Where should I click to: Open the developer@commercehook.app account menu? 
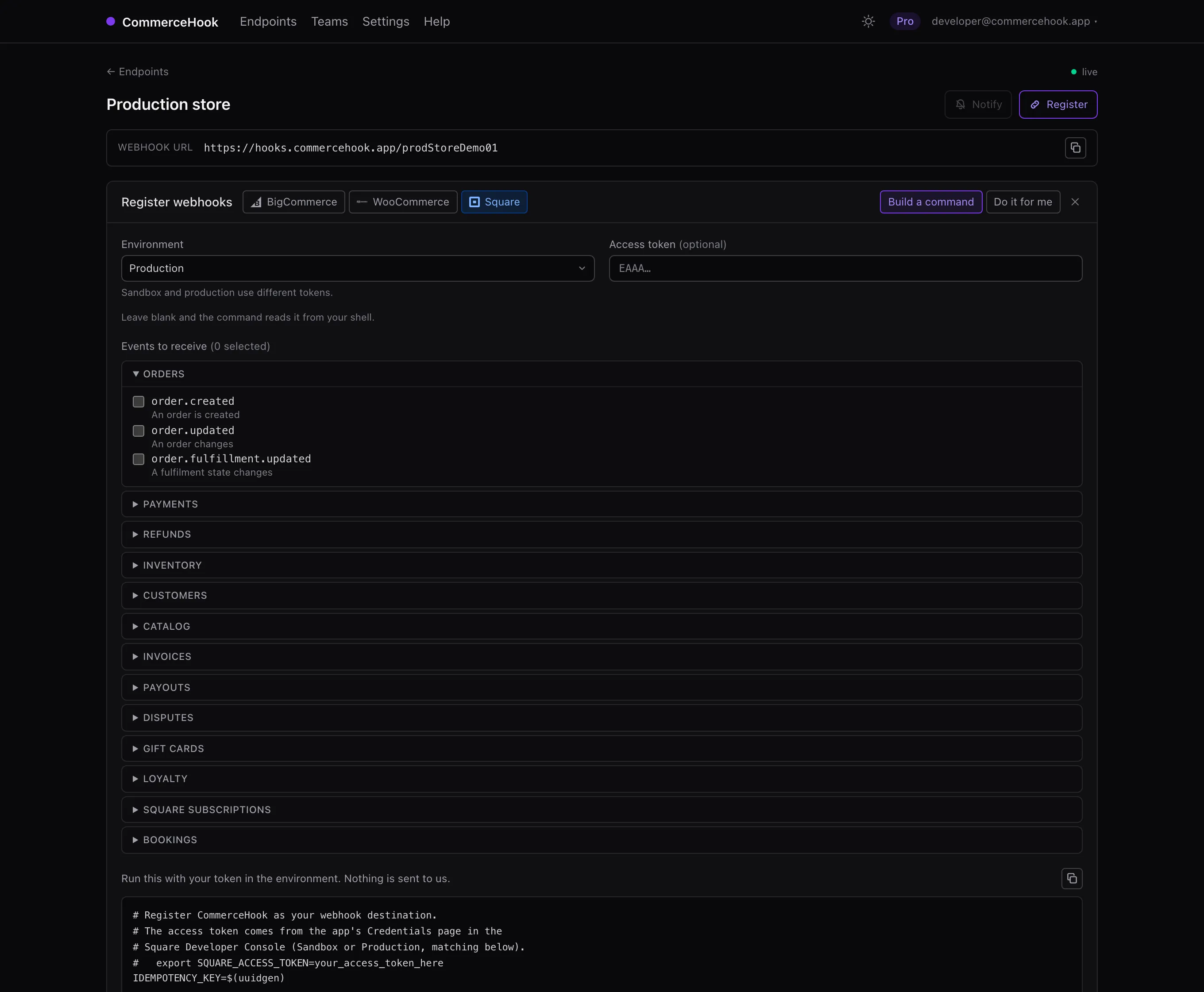[x=1014, y=21]
